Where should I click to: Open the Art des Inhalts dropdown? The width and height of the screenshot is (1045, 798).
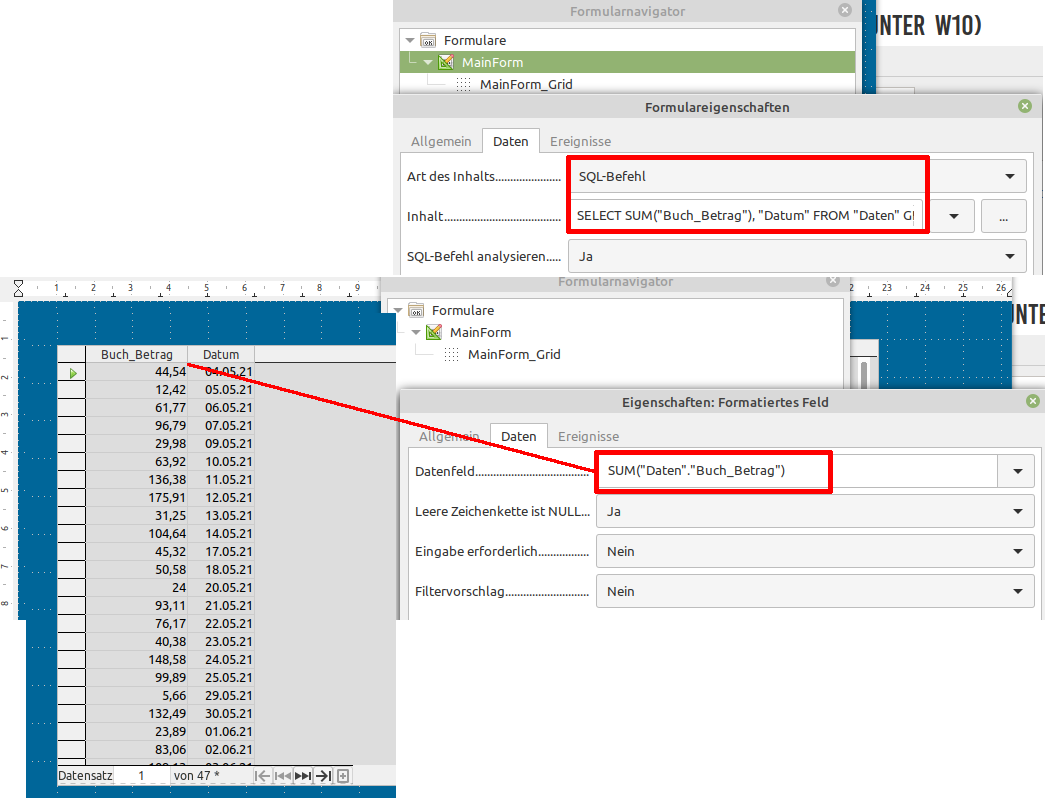(x=1008, y=176)
